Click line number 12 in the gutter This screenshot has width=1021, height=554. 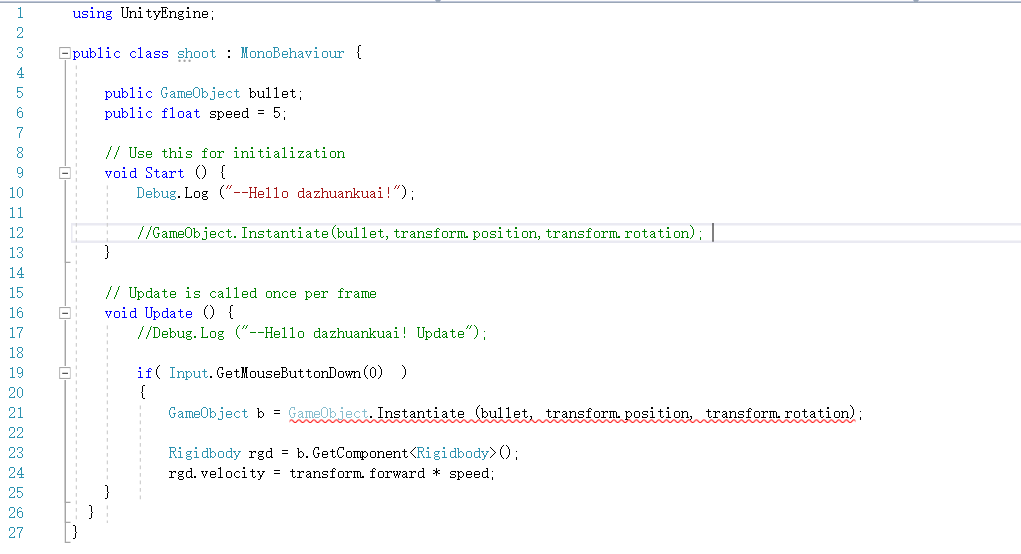[x=16, y=233]
